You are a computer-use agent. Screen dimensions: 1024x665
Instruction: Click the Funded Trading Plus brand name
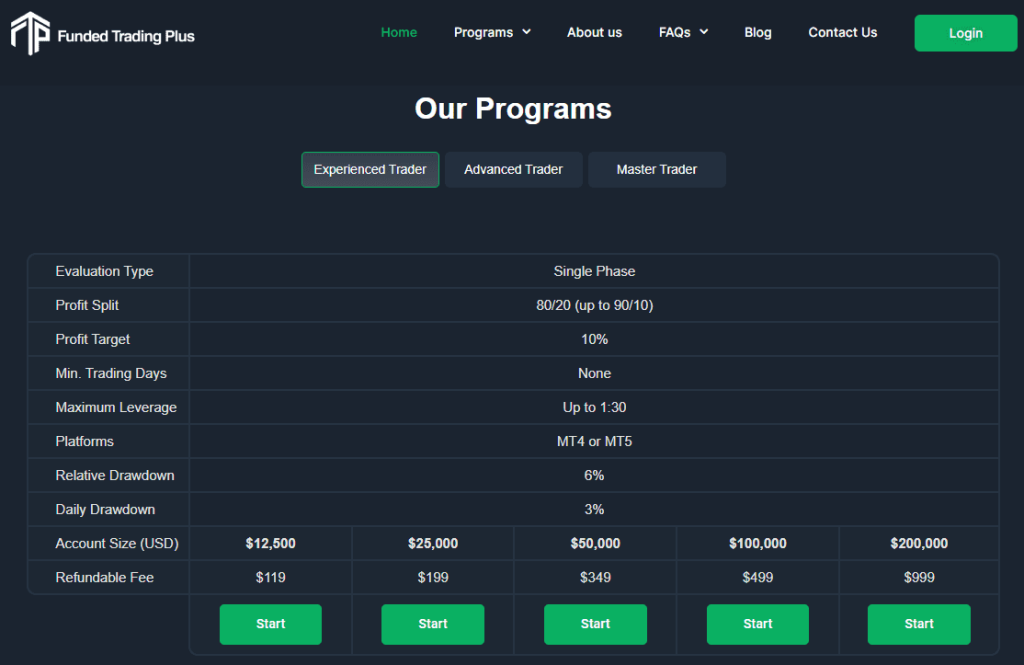126,37
